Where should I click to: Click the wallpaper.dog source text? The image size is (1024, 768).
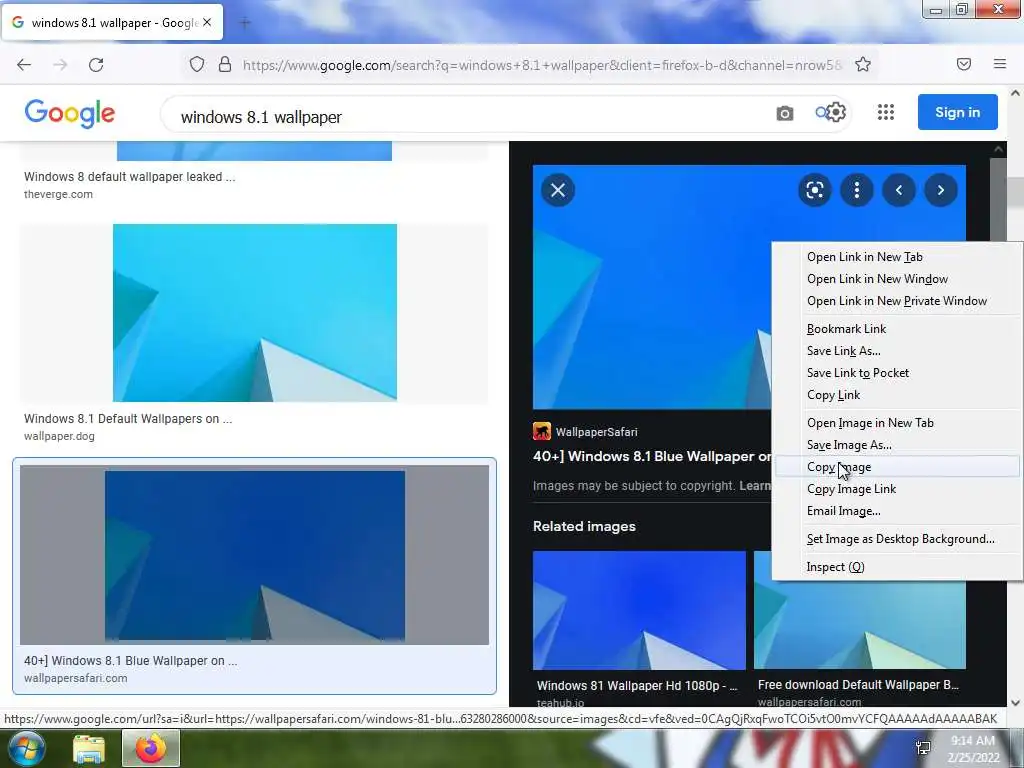[x=59, y=436]
